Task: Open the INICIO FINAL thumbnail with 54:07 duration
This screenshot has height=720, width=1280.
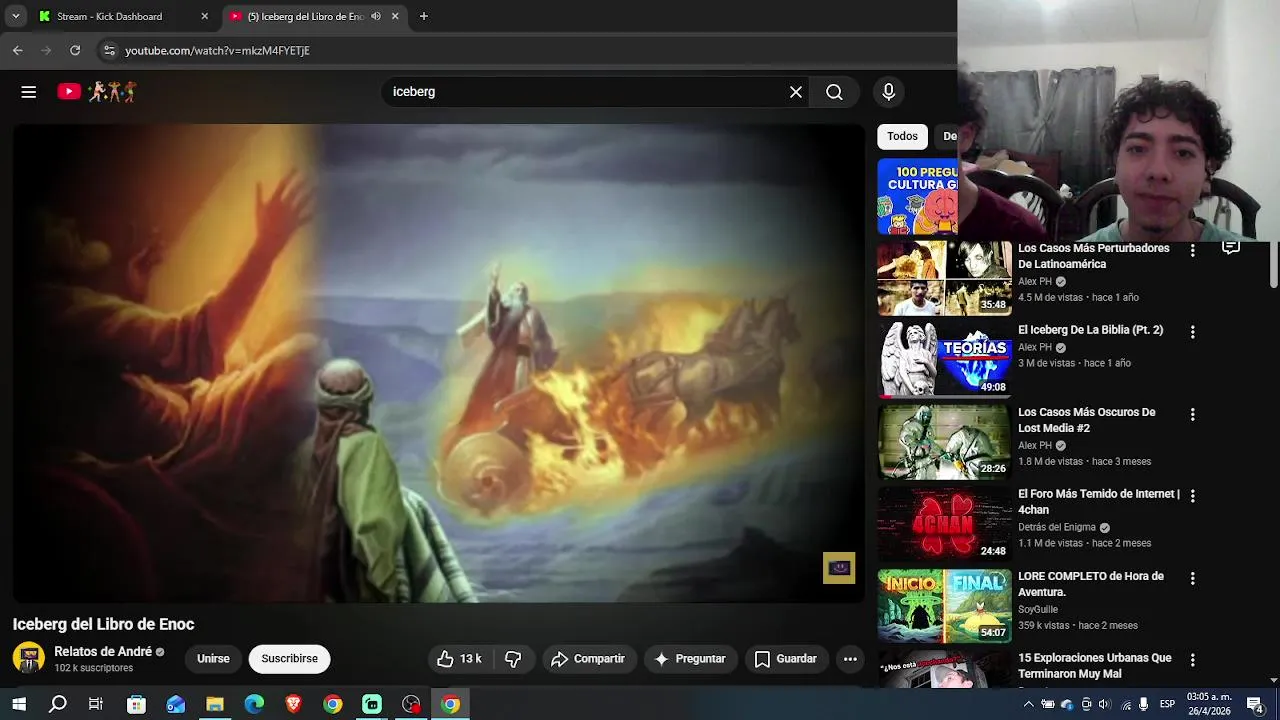Action: (945, 606)
